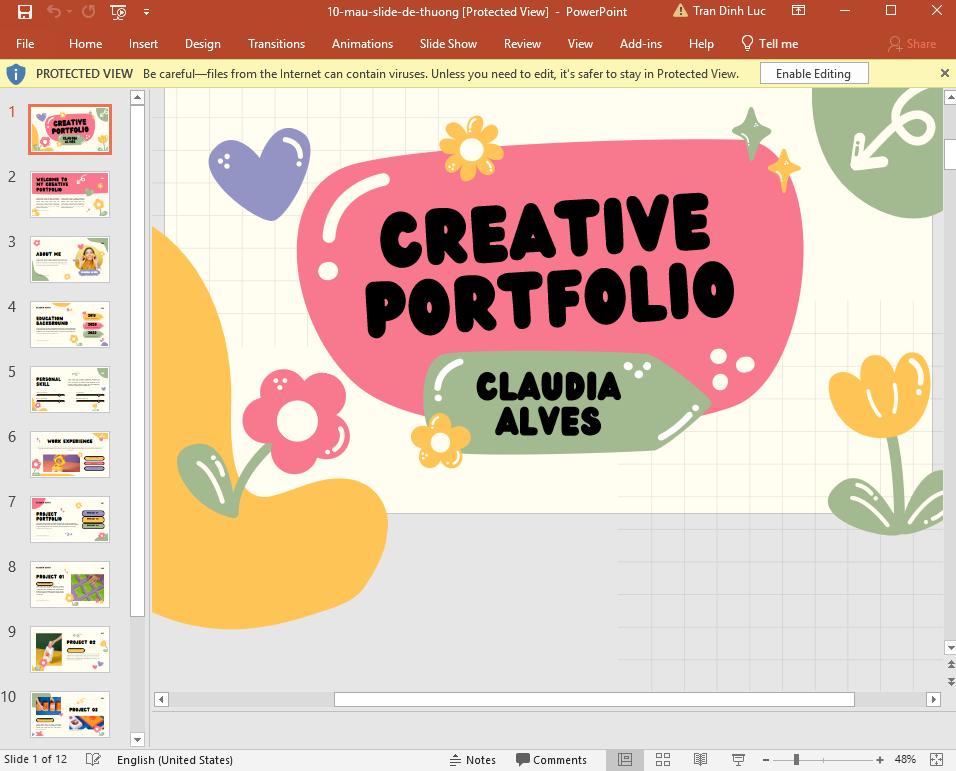Start presentation from beginning in Quick Access toolbar

(117, 12)
